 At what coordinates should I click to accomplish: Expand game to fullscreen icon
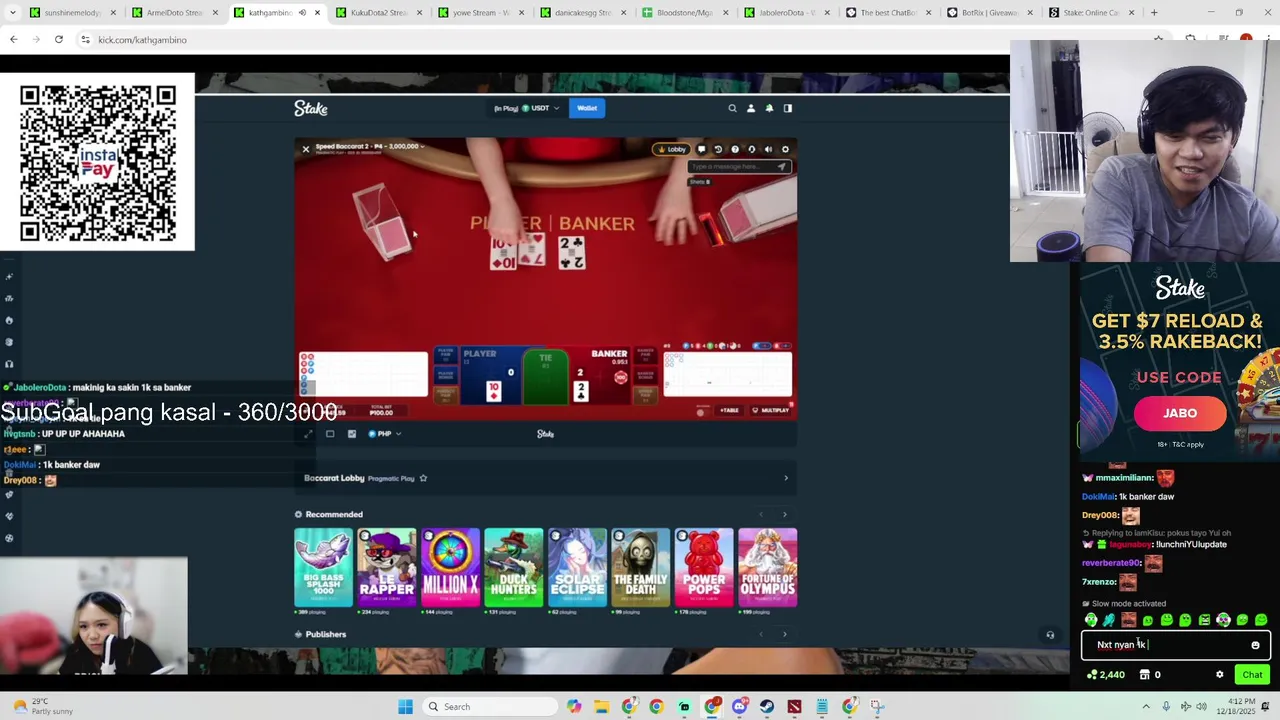[x=308, y=434]
